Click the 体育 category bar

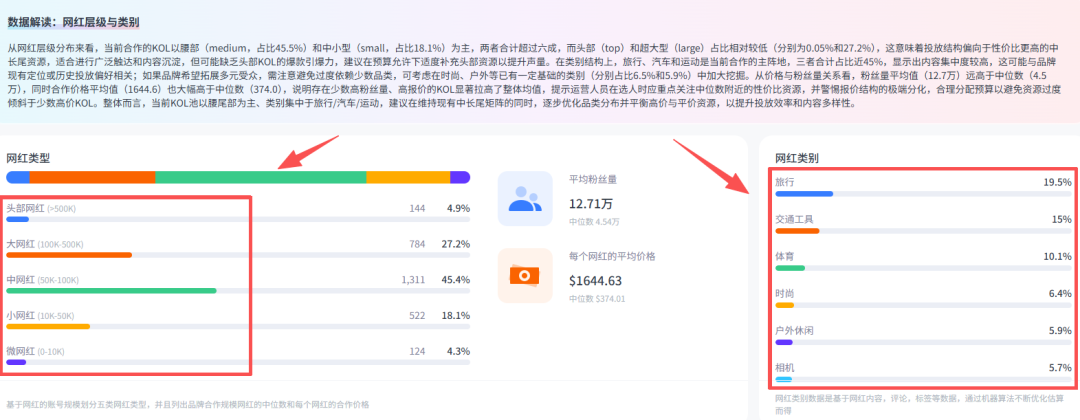click(x=924, y=268)
